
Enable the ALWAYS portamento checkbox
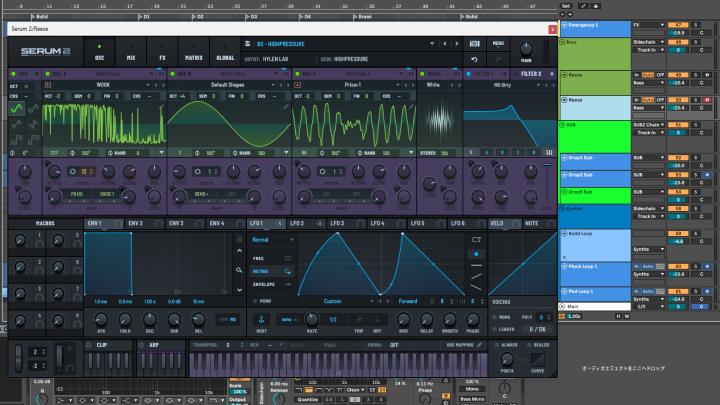click(x=497, y=345)
